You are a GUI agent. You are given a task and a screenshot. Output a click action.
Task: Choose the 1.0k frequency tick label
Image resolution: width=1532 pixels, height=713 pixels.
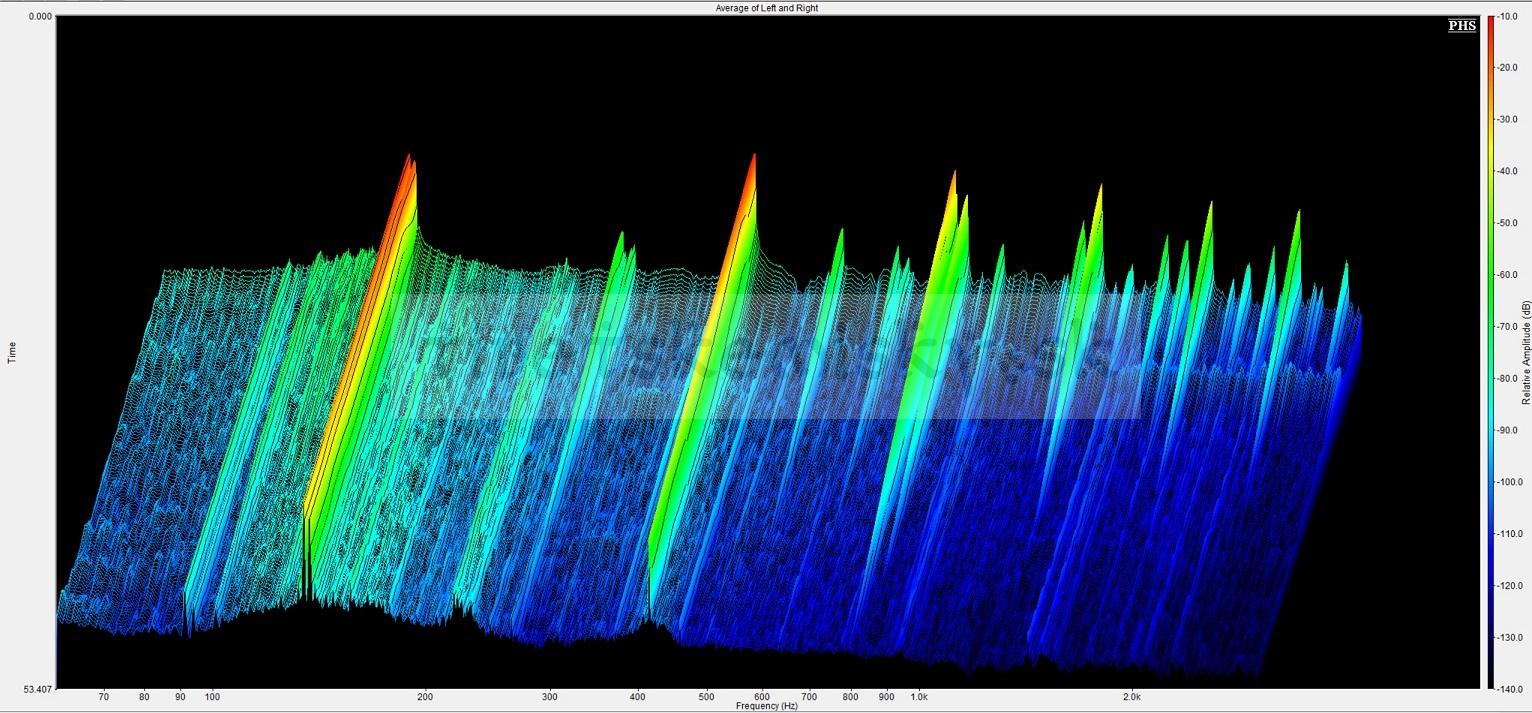click(919, 696)
